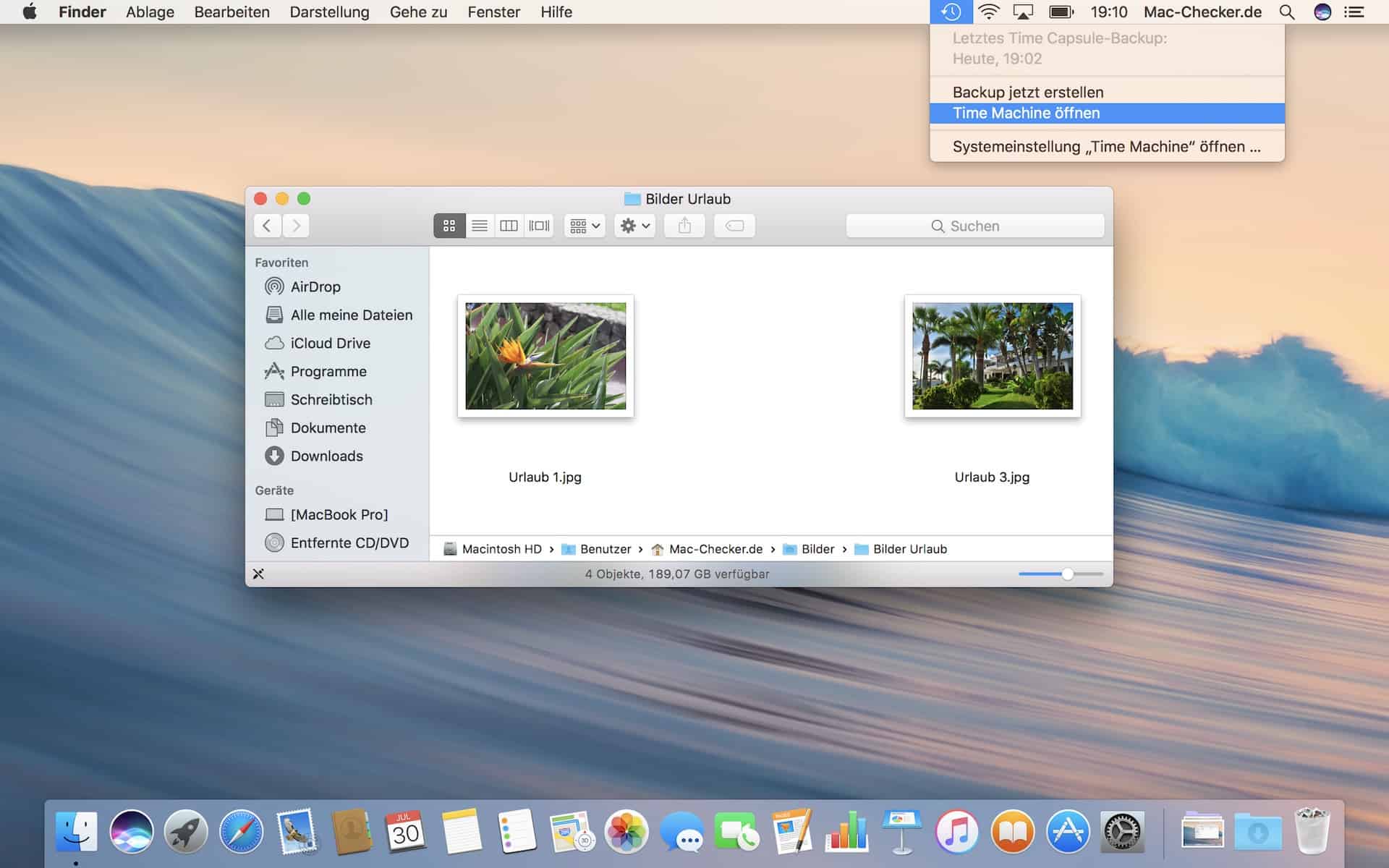The width and height of the screenshot is (1389, 868).
Task: Open Trash in the Dock
Action: (x=1312, y=832)
